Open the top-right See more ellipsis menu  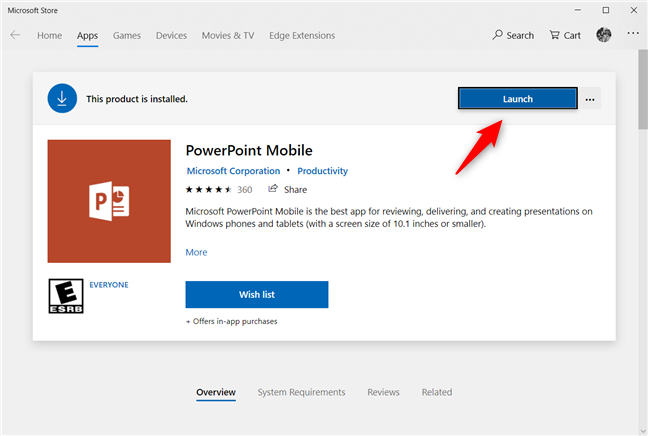pyautogui.click(x=632, y=35)
